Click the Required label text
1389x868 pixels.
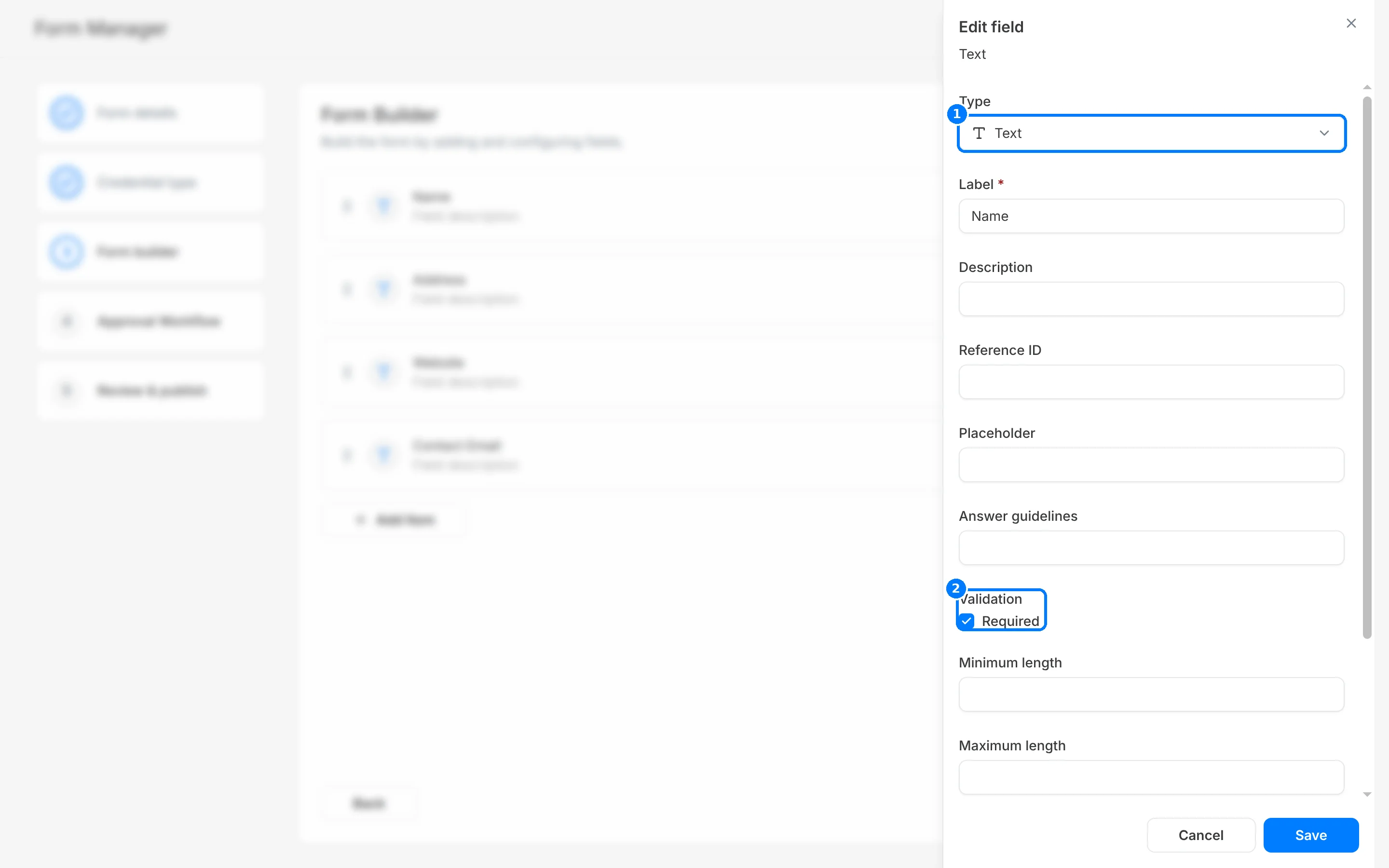click(1010, 621)
